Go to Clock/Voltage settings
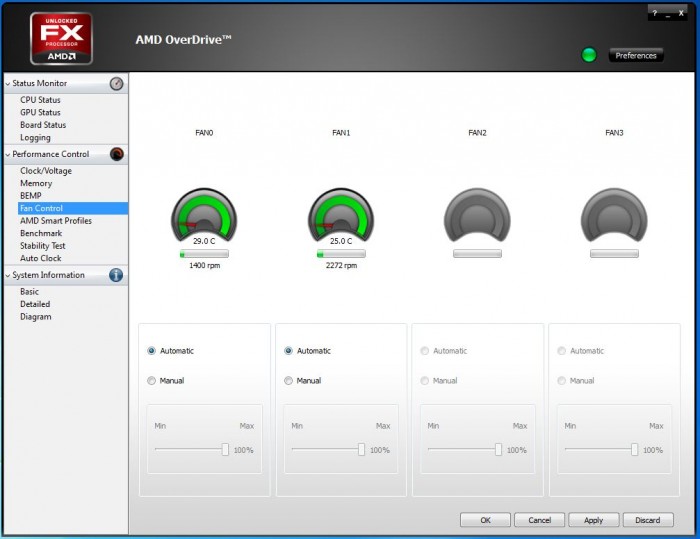The image size is (700, 539). click(x=46, y=171)
